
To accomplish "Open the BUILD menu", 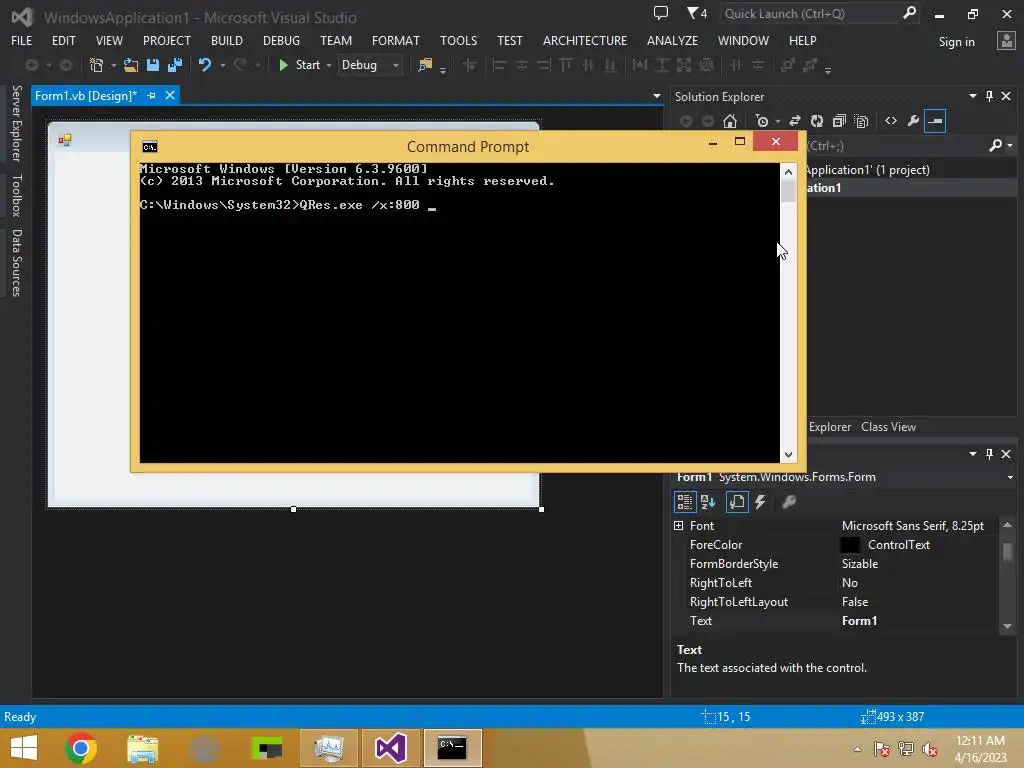I will click(227, 40).
